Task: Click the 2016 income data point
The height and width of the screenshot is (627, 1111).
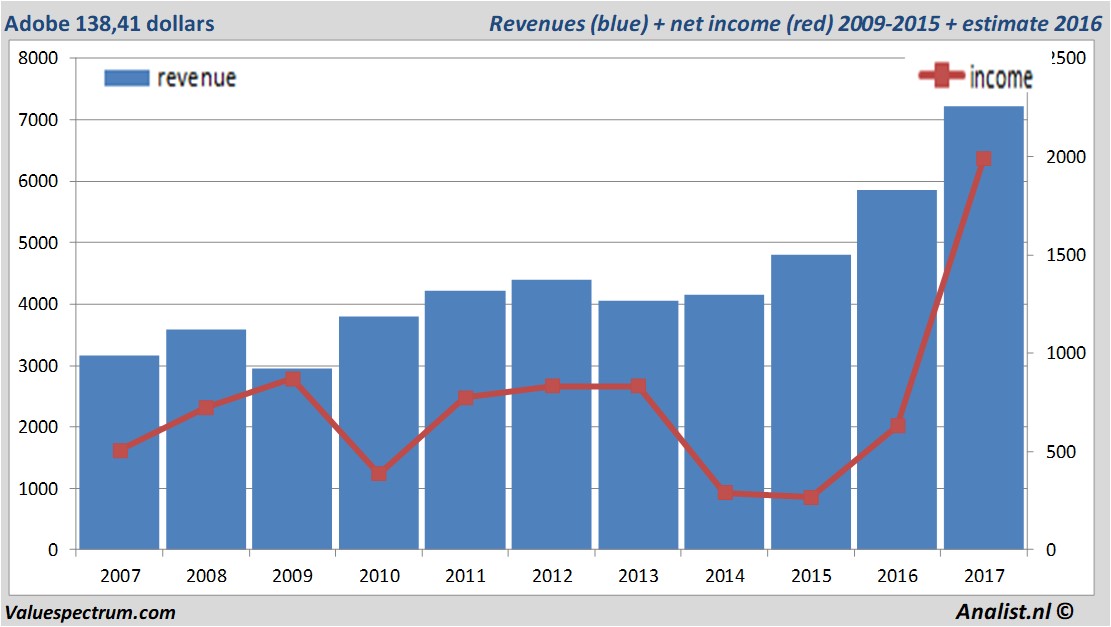Action: click(x=898, y=425)
